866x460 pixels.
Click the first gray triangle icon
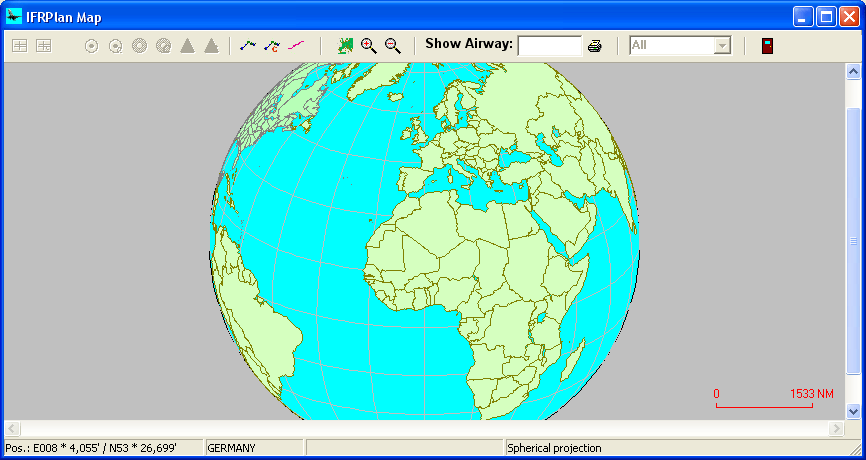pos(187,46)
